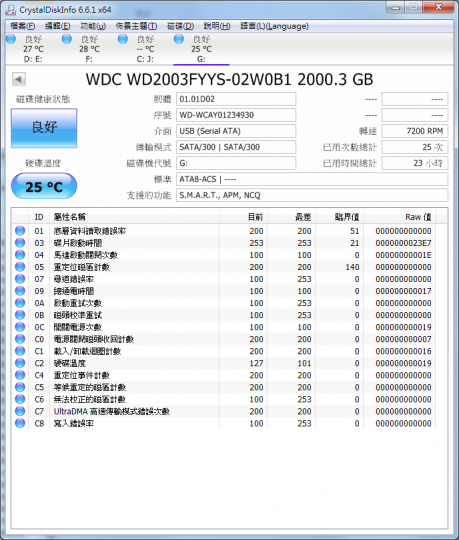This screenshot has width=459, height=540.
Task: Click status orb for attribute C7
Action: (20, 411)
